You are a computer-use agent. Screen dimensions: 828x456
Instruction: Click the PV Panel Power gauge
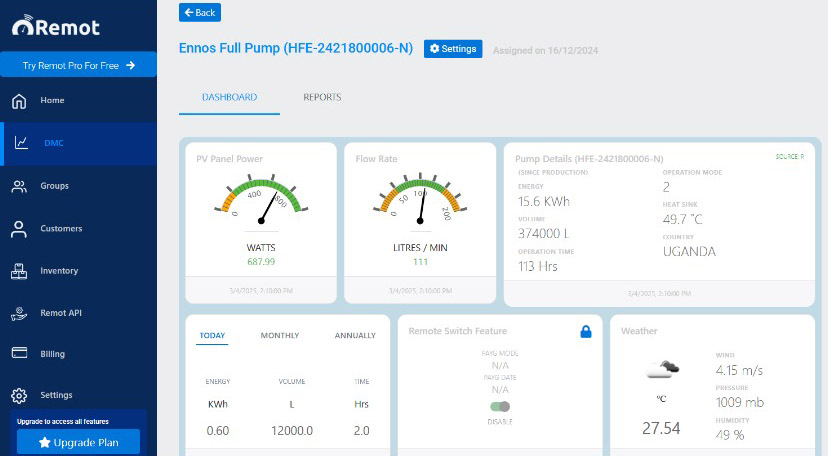click(261, 200)
